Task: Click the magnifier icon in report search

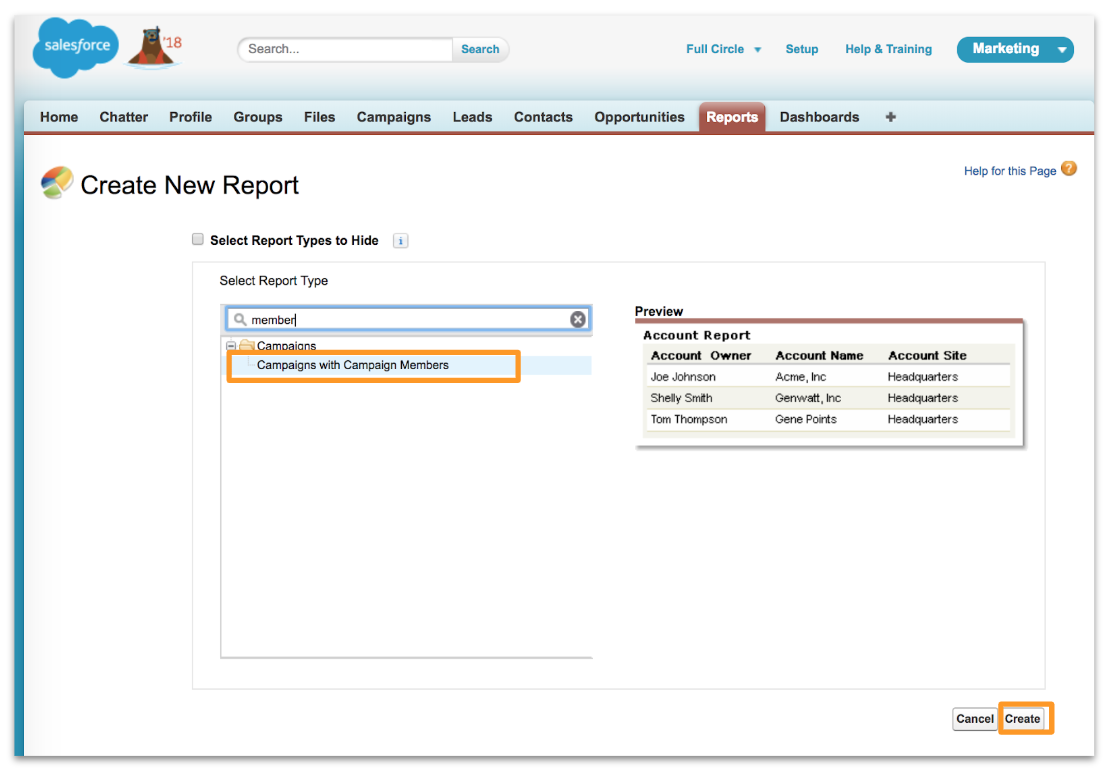Action: [x=240, y=319]
